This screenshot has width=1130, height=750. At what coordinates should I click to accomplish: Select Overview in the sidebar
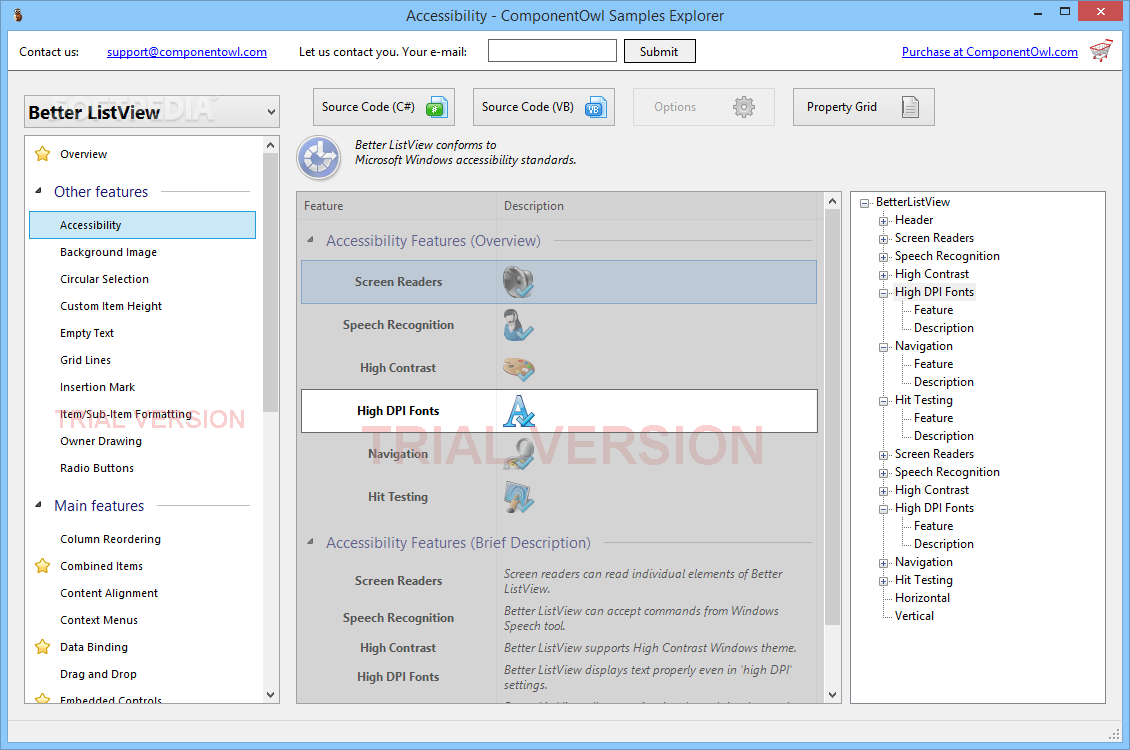click(84, 154)
